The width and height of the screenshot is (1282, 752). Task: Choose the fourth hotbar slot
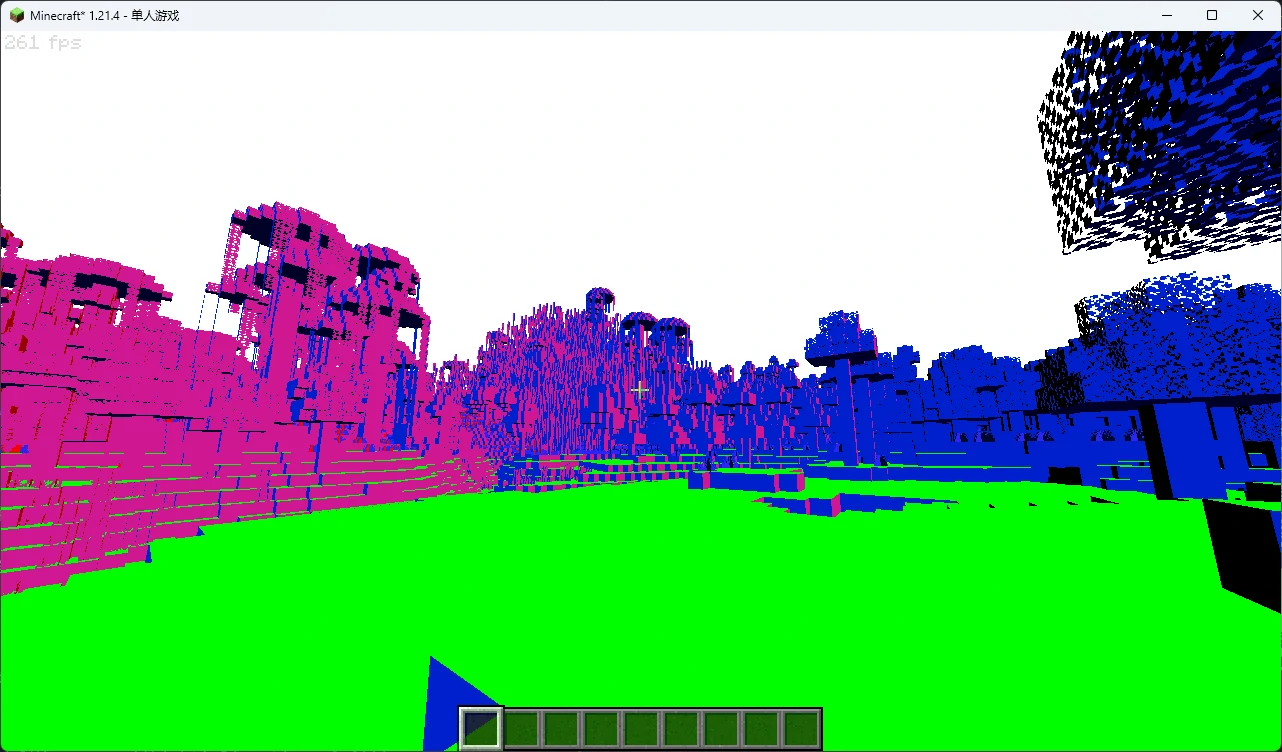point(600,728)
